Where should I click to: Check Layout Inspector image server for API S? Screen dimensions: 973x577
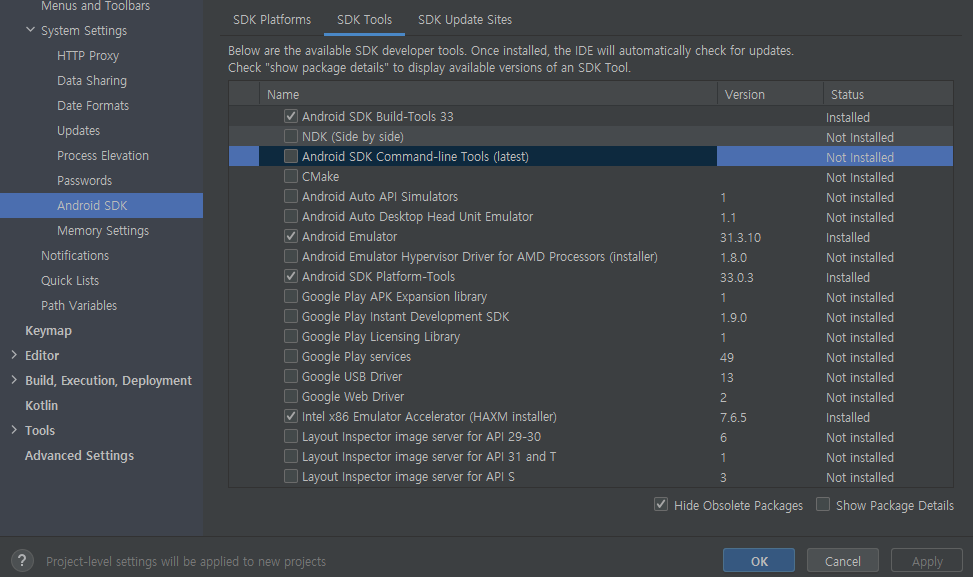(x=290, y=476)
